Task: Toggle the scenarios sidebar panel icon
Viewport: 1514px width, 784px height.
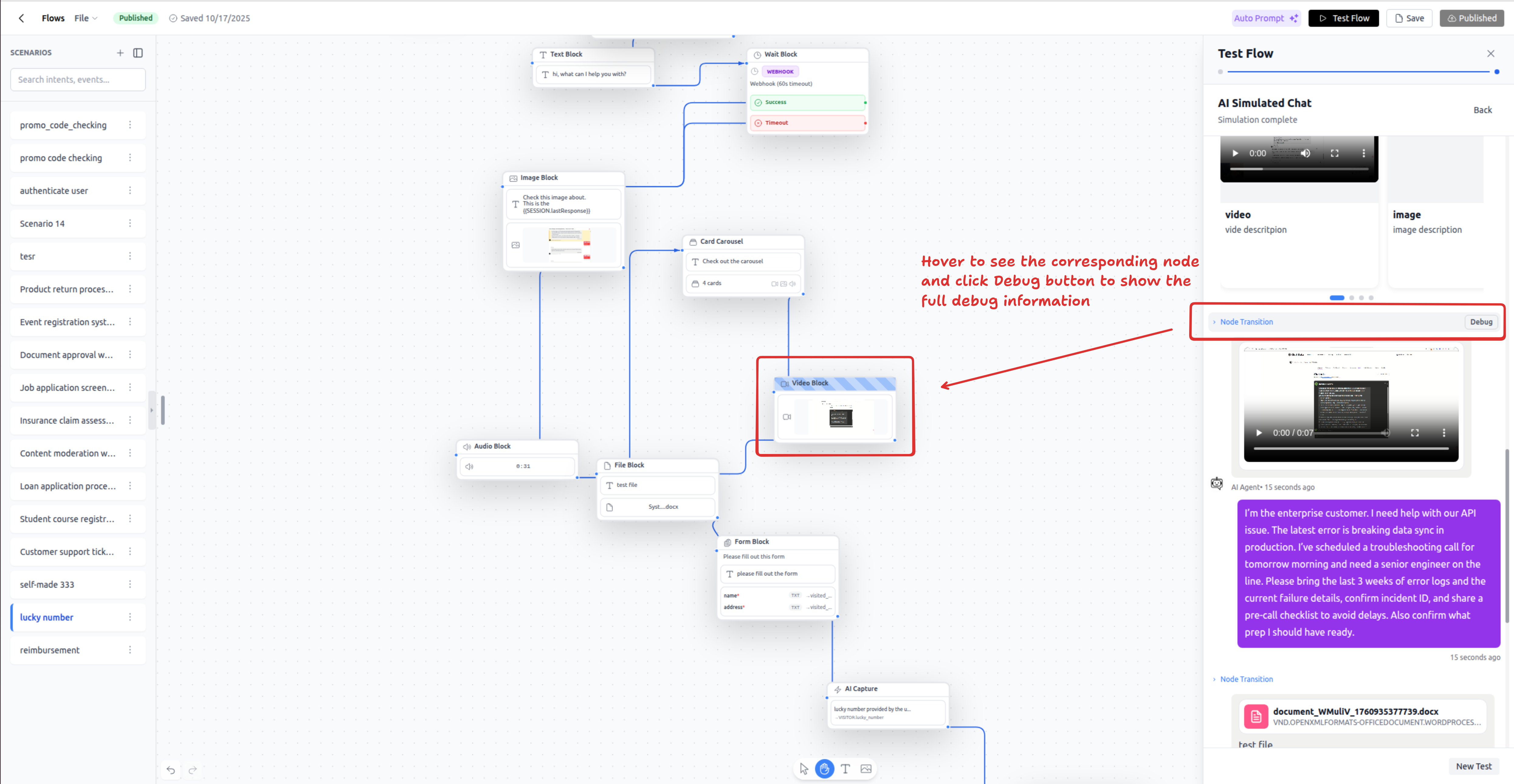Action: [x=138, y=53]
